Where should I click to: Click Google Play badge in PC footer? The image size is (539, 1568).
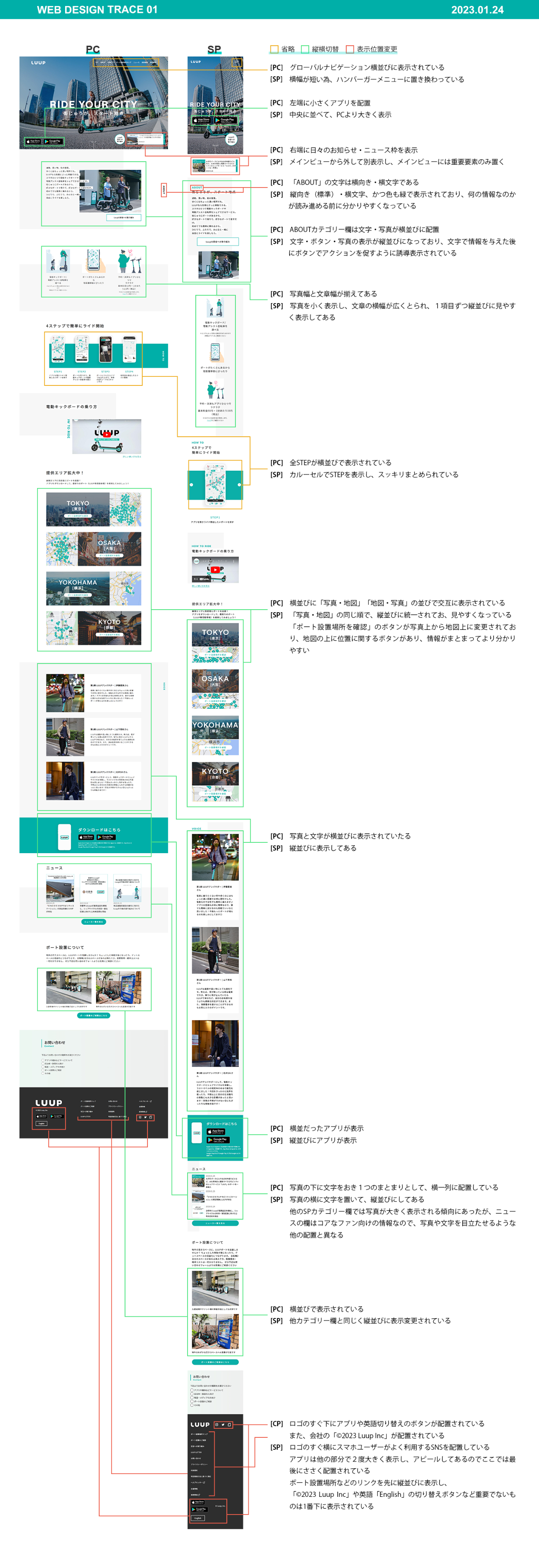point(57,1117)
